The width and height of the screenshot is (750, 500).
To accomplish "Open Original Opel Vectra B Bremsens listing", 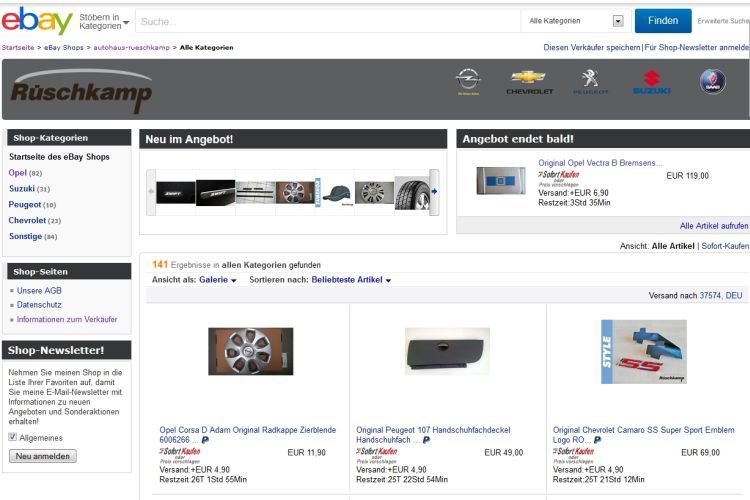I will pos(600,163).
